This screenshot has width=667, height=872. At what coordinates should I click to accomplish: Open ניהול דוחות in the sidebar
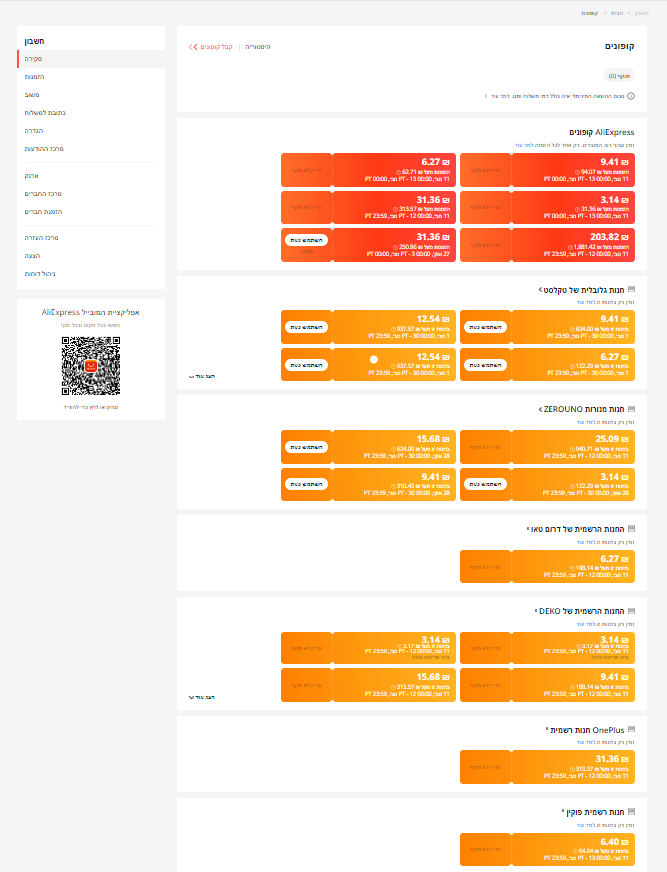pyautogui.click(x=40, y=274)
